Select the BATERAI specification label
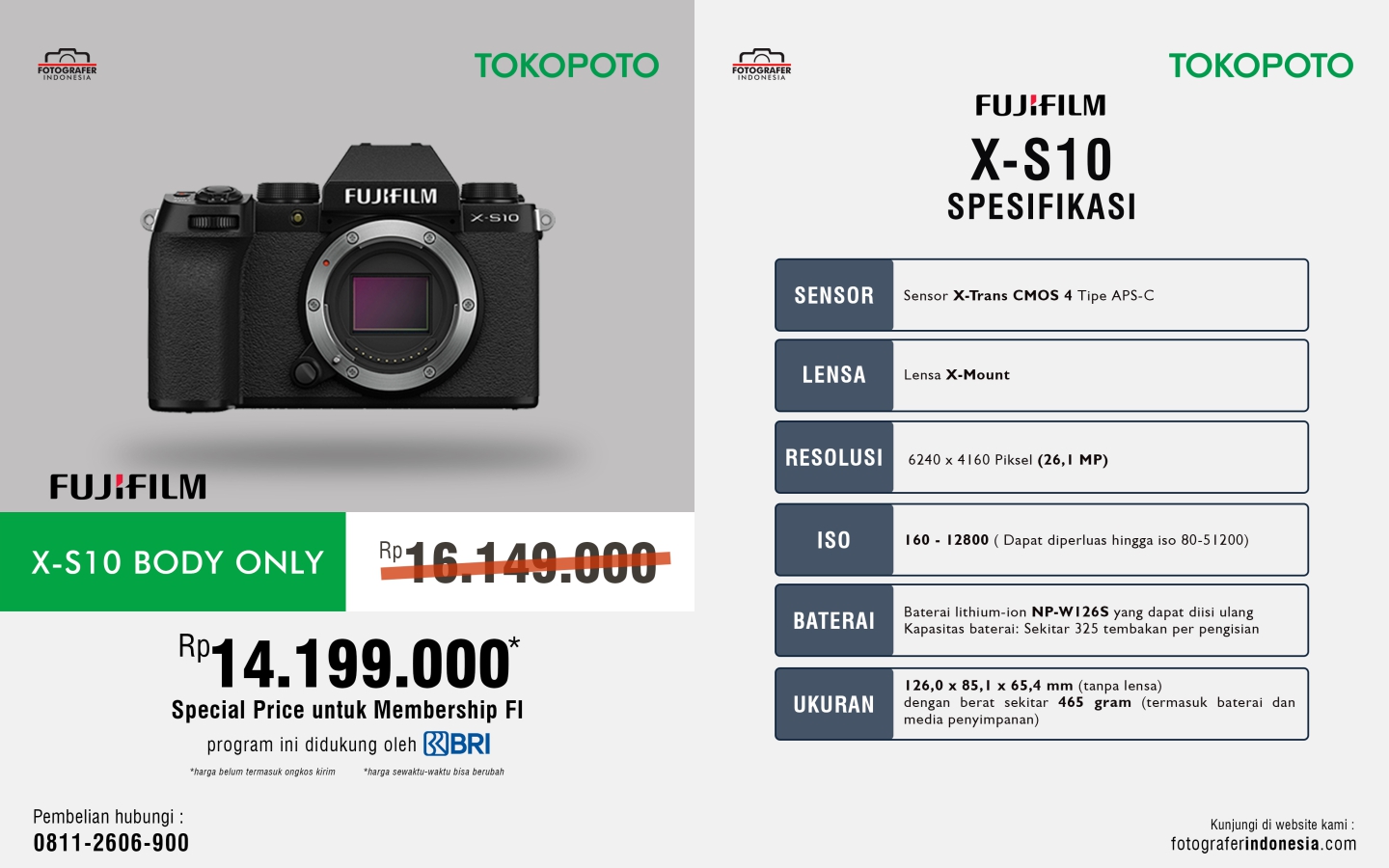Image resolution: width=1389 pixels, height=868 pixels. tap(834, 620)
